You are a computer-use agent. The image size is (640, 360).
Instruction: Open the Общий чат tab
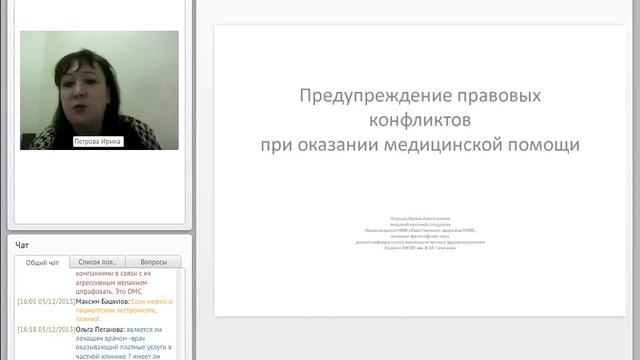(x=42, y=262)
